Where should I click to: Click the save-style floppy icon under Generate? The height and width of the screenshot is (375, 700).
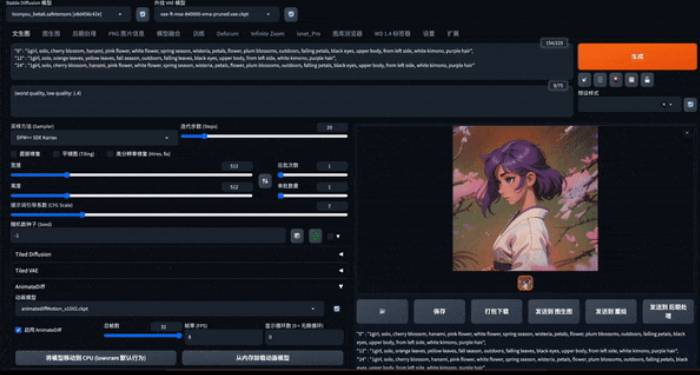tap(647, 80)
